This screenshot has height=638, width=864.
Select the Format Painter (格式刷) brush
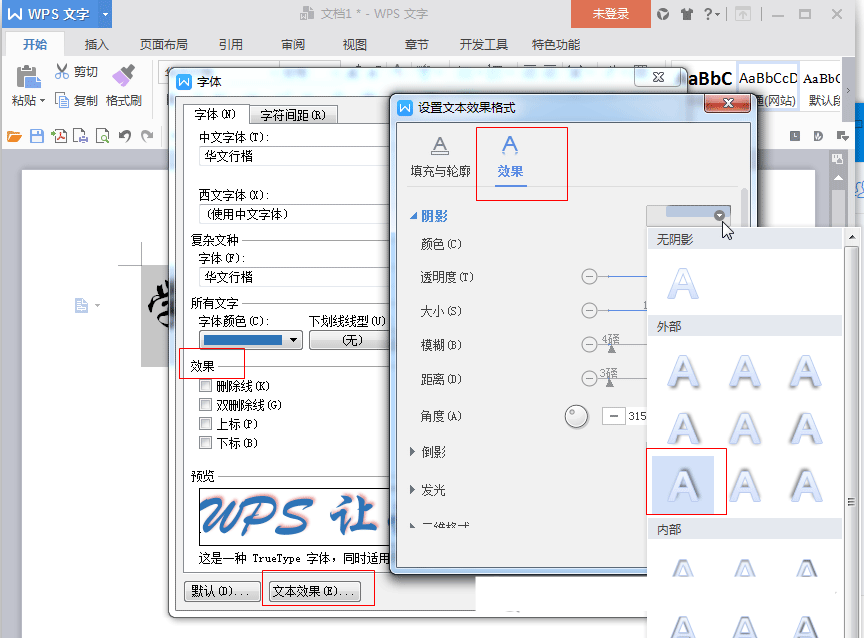[124, 78]
